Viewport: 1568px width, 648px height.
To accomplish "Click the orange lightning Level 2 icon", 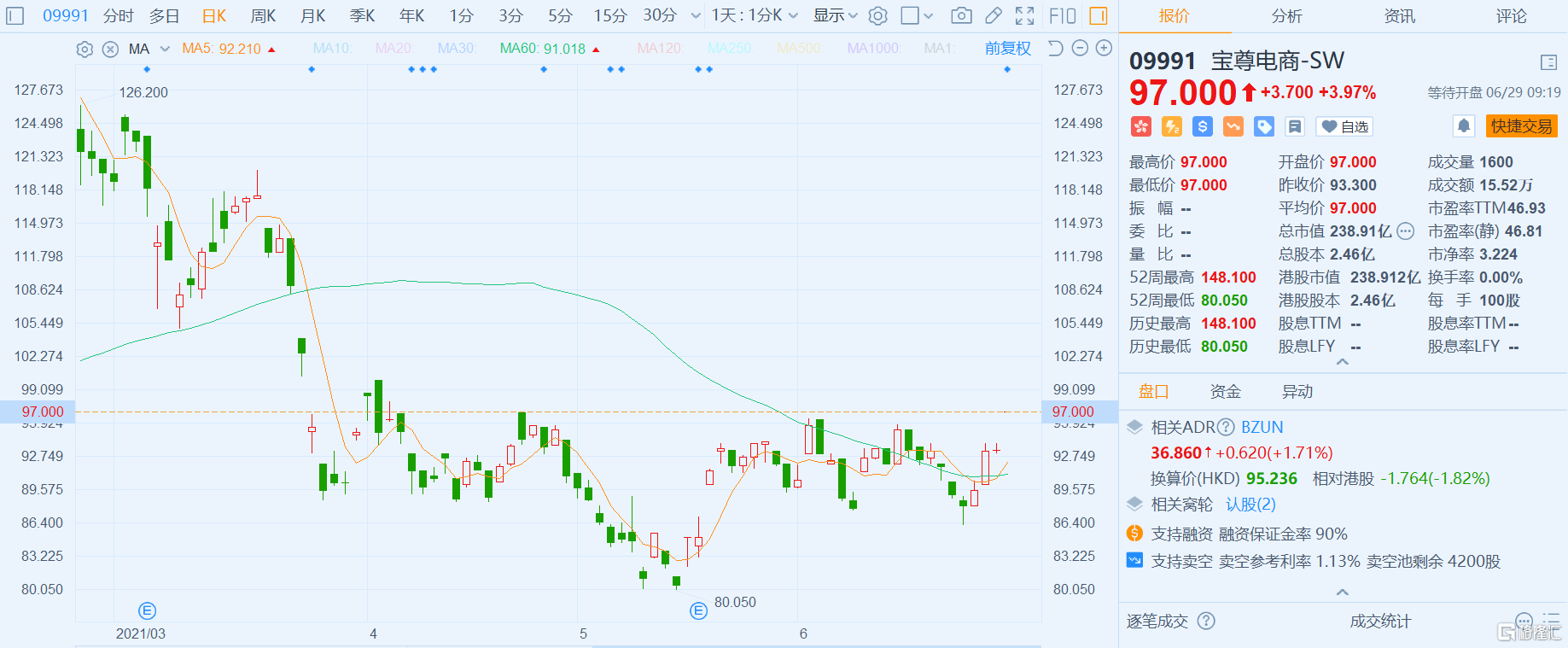I will point(1172,126).
